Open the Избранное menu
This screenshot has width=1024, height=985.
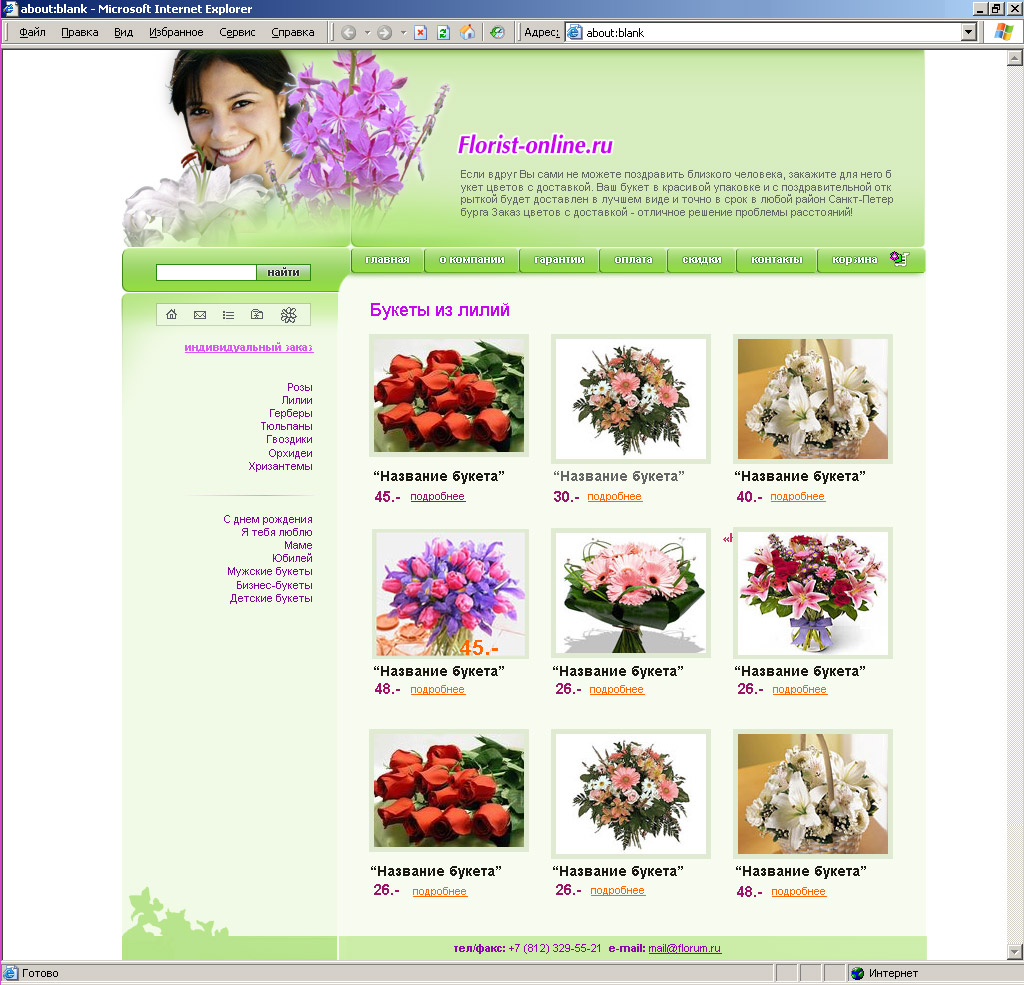click(x=176, y=32)
